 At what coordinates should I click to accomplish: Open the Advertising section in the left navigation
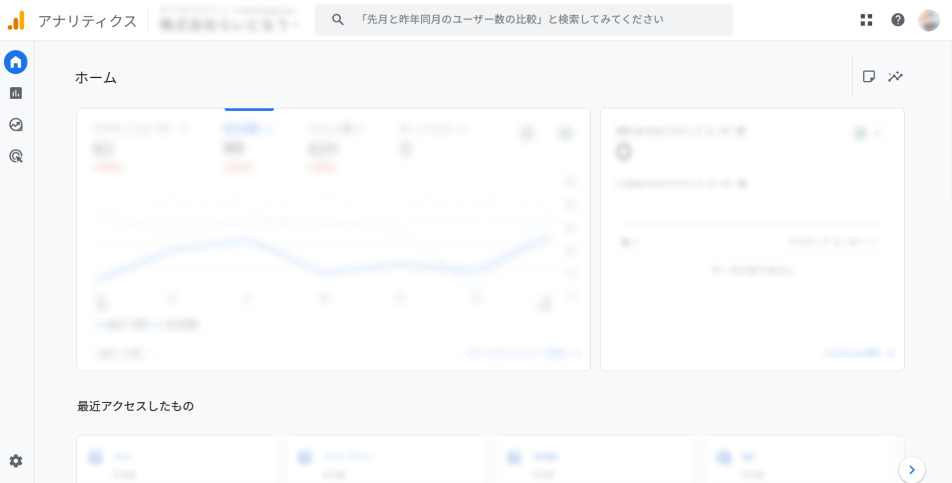click(15, 156)
